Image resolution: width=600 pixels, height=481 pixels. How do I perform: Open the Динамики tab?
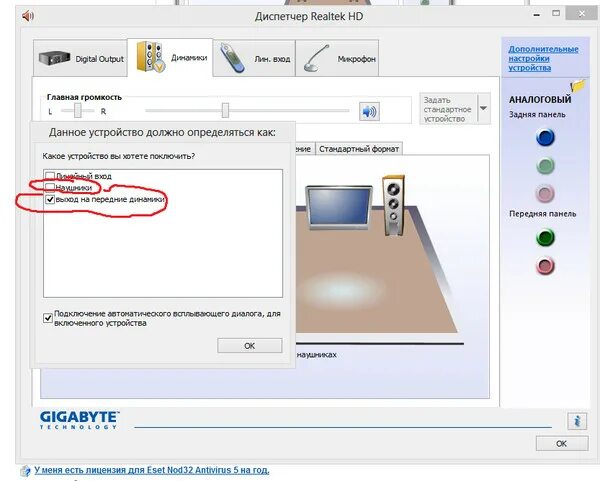coord(170,58)
